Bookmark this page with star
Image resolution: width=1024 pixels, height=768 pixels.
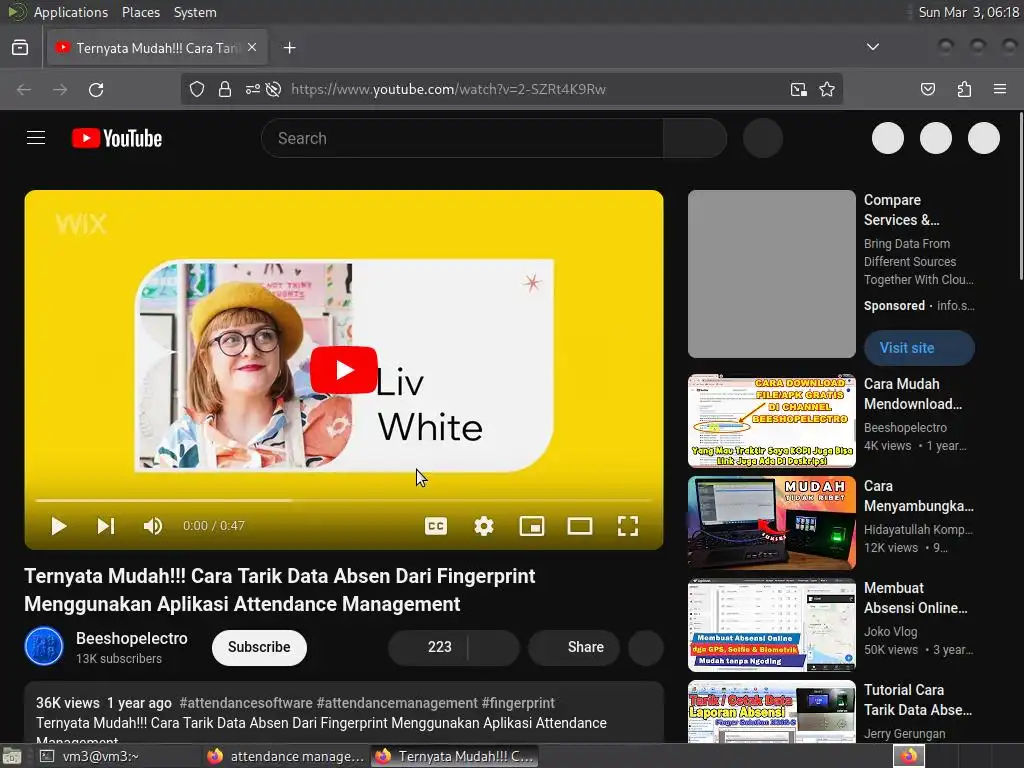(x=827, y=89)
